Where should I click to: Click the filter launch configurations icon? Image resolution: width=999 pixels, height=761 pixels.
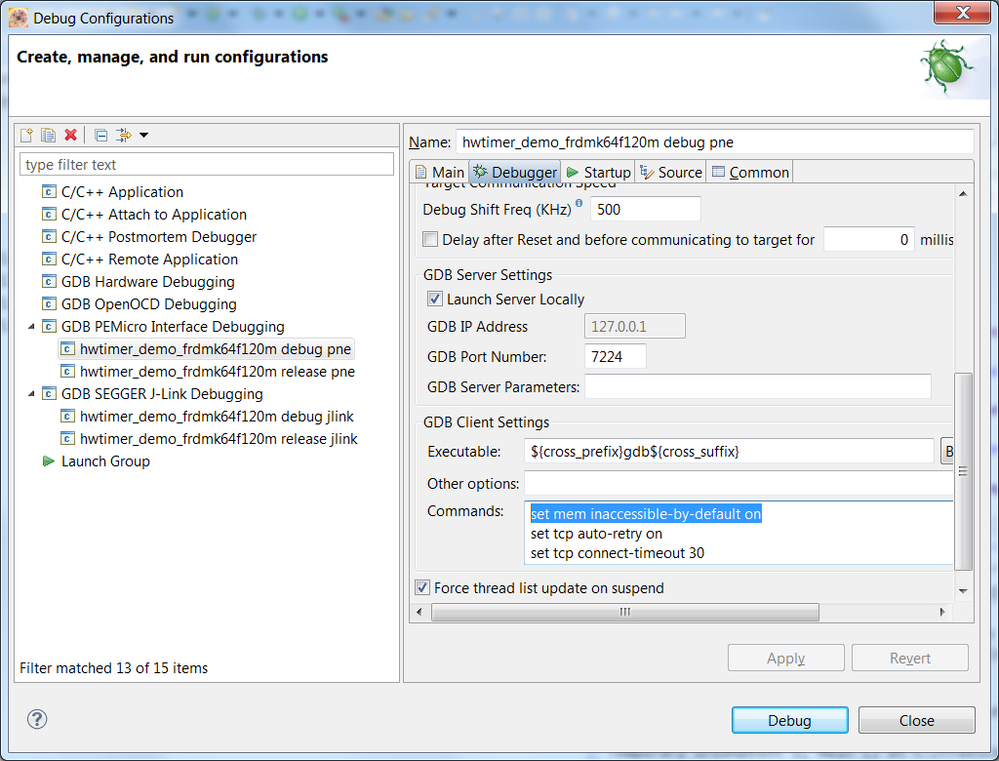[124, 135]
